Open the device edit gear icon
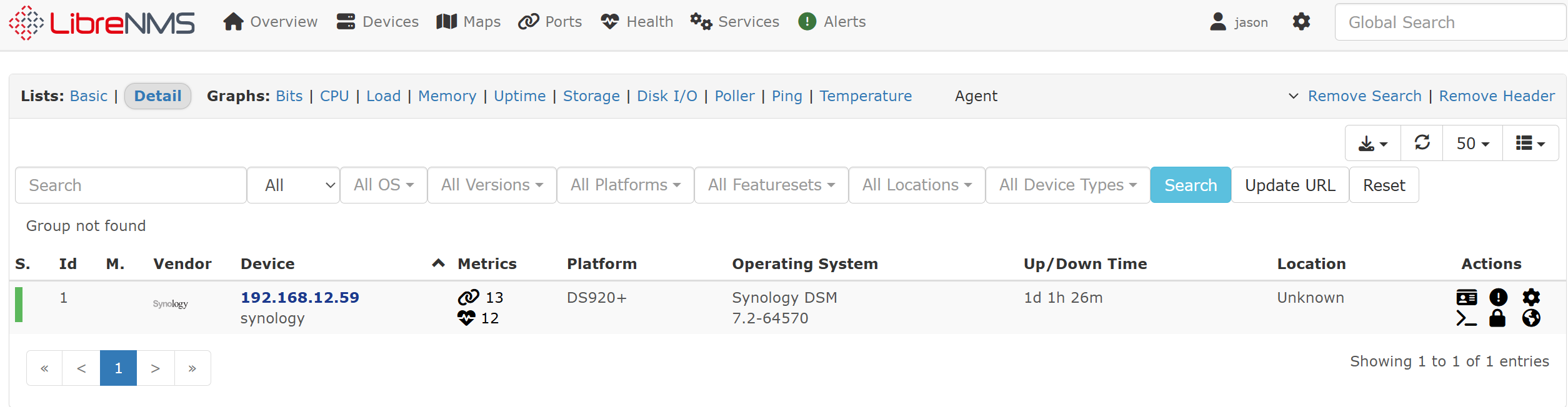The width and height of the screenshot is (1568, 407). coord(1531,297)
